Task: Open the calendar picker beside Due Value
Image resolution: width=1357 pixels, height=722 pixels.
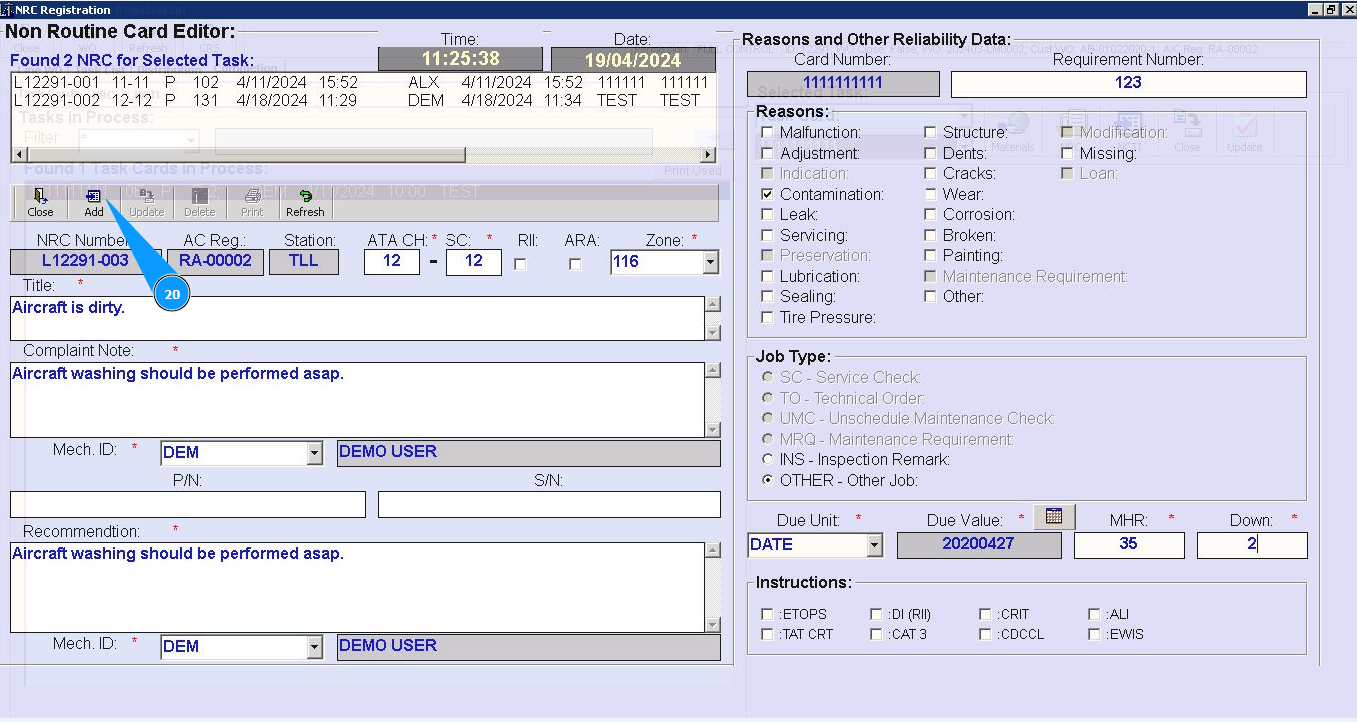Action: (x=1054, y=516)
